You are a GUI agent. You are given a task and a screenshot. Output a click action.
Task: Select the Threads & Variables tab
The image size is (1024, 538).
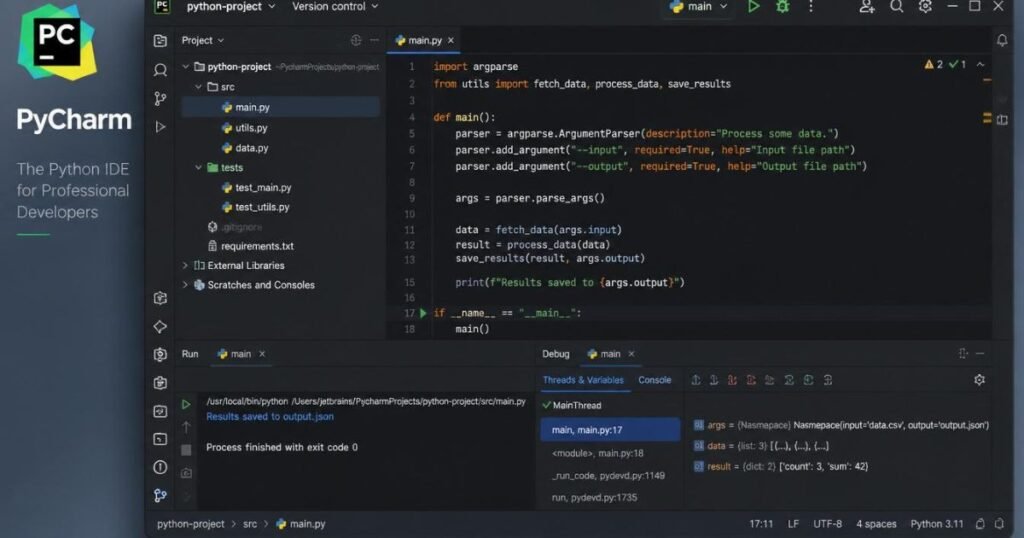tap(583, 380)
